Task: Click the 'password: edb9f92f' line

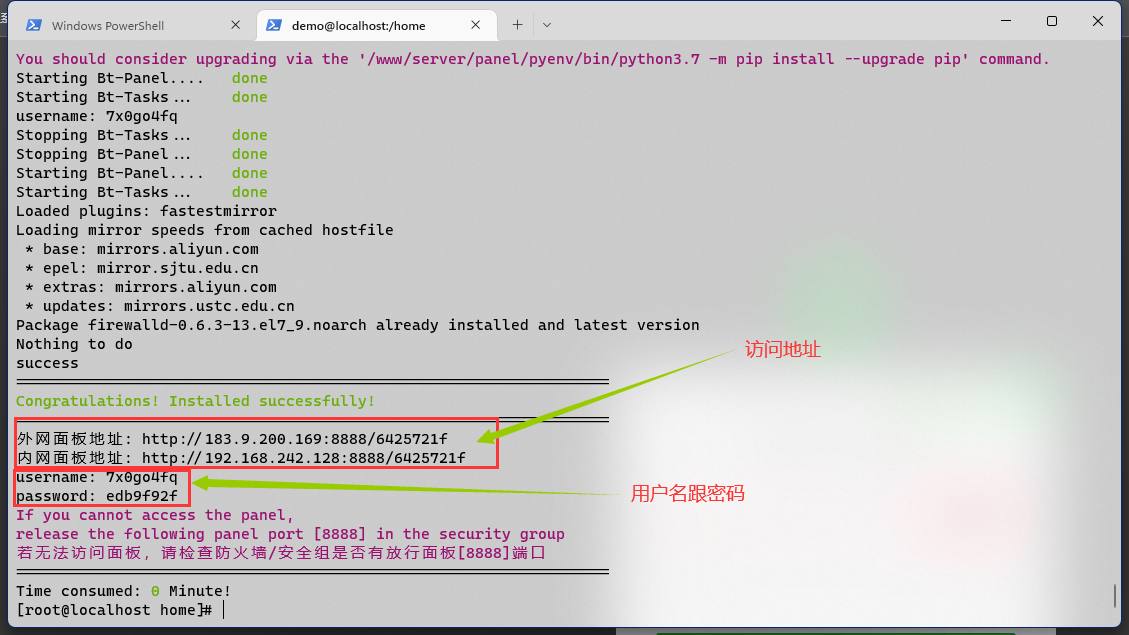Action: point(96,496)
